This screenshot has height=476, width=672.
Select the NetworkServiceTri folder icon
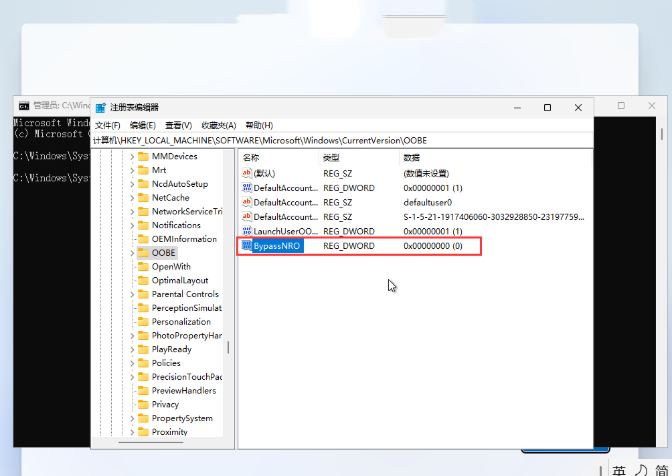(x=143, y=211)
